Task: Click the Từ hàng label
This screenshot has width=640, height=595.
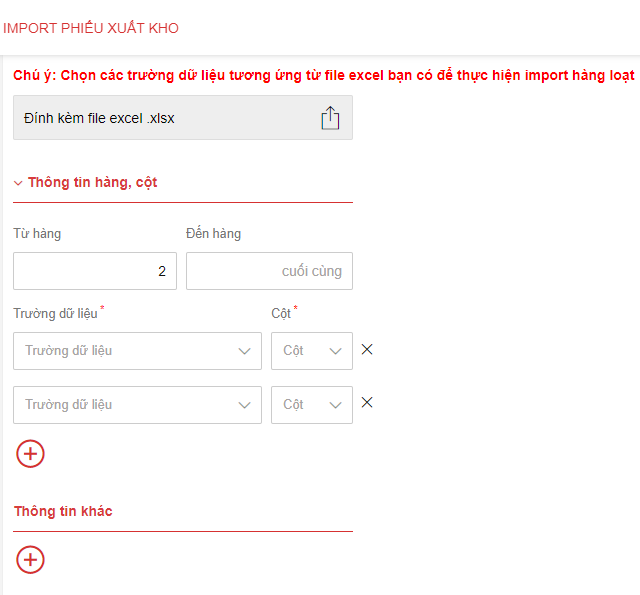Action: 37,234
